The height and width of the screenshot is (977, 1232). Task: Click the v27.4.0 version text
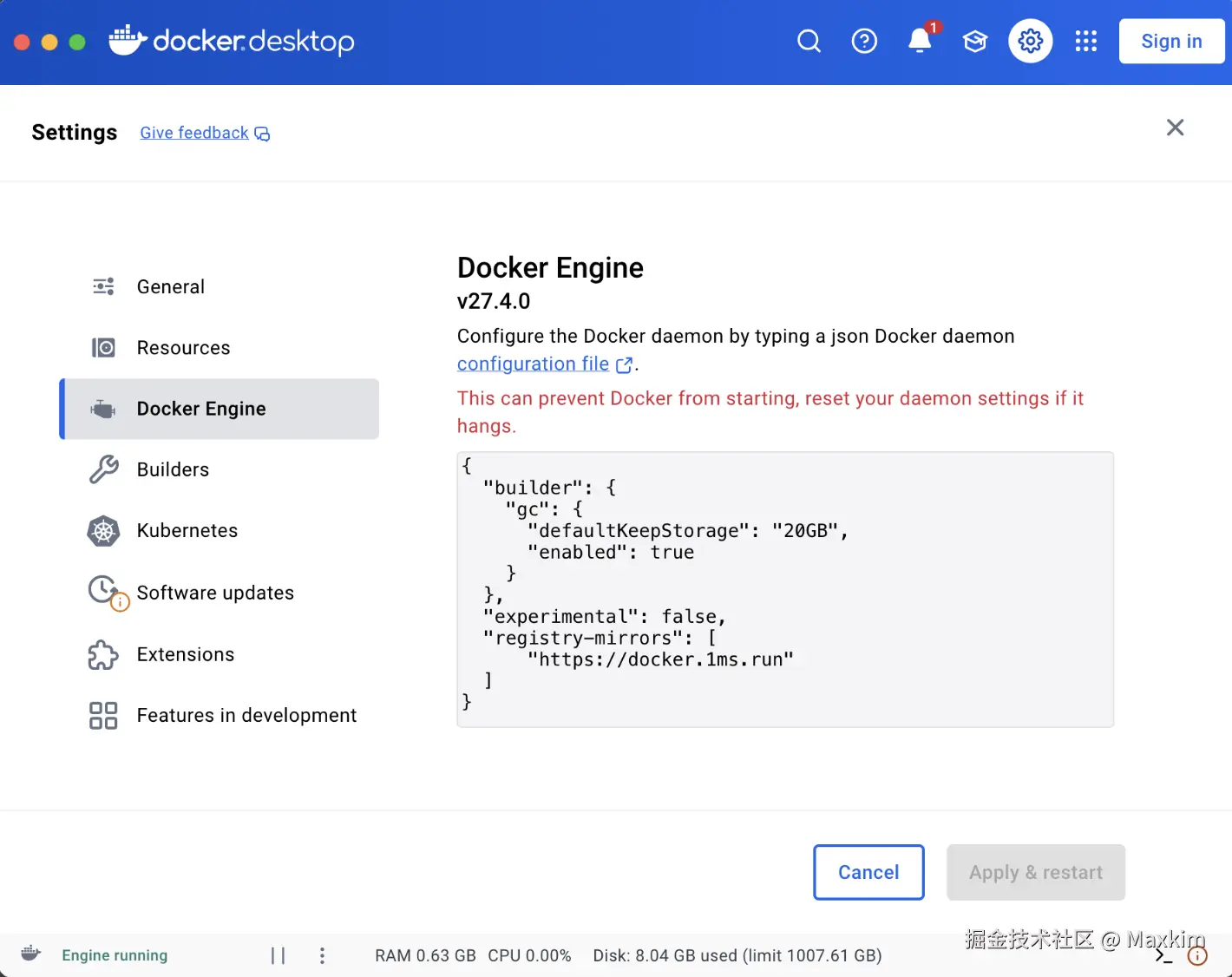[x=494, y=301]
